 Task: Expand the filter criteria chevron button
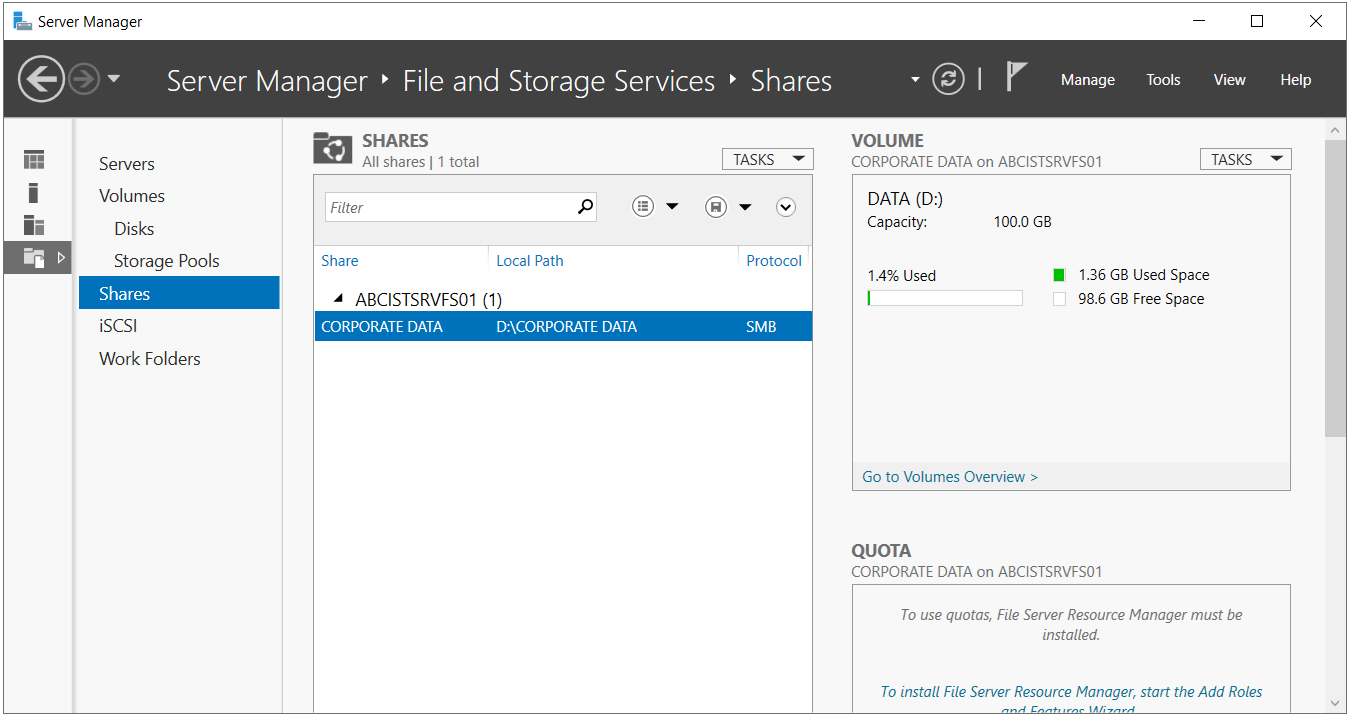pyautogui.click(x=786, y=207)
